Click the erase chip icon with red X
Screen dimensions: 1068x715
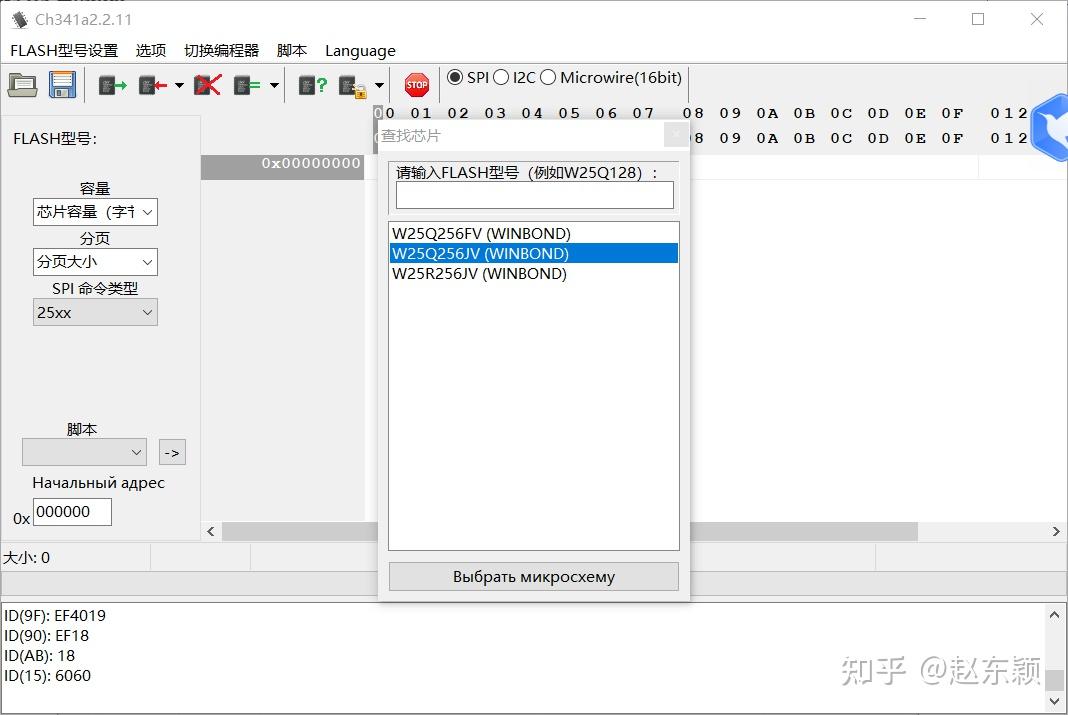pyautogui.click(x=208, y=85)
